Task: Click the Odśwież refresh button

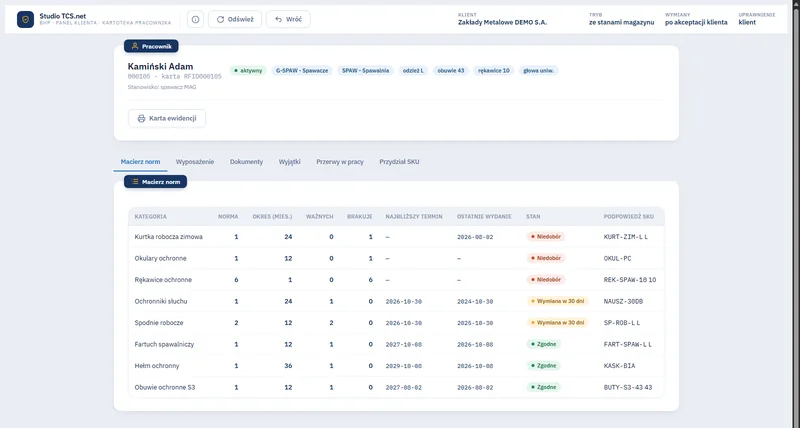Action: [x=235, y=19]
